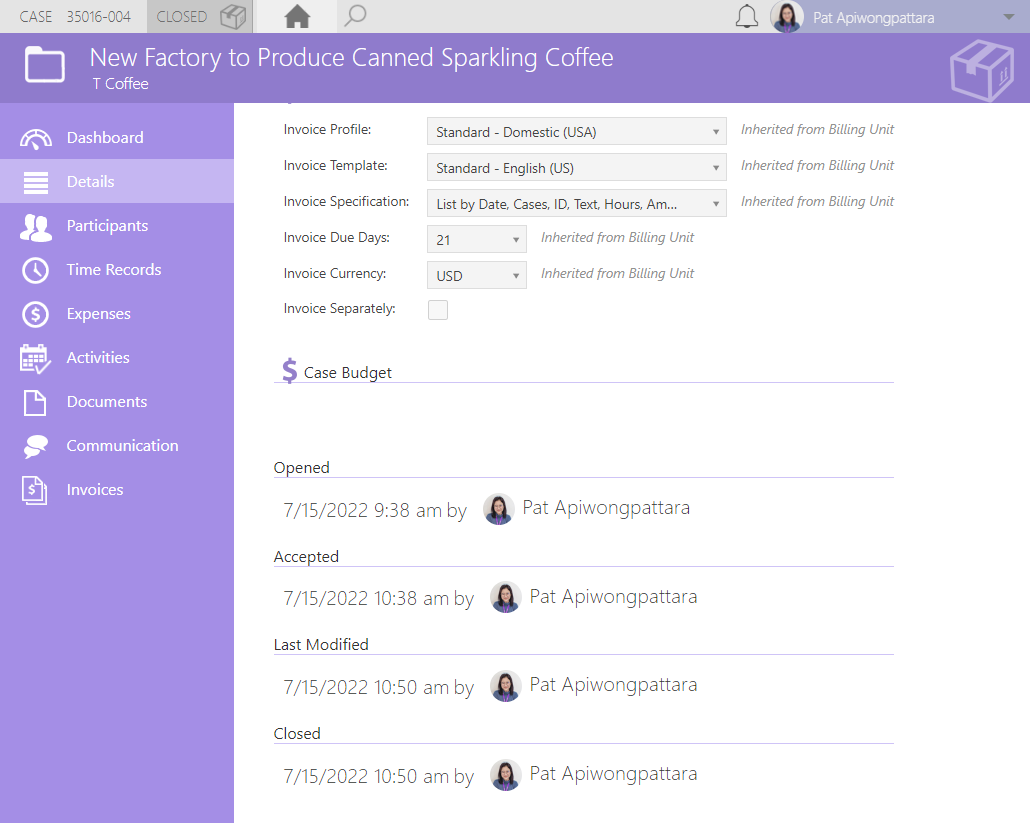Click the user avatar in top bar
The height and width of the screenshot is (823, 1030).
(x=787, y=16)
